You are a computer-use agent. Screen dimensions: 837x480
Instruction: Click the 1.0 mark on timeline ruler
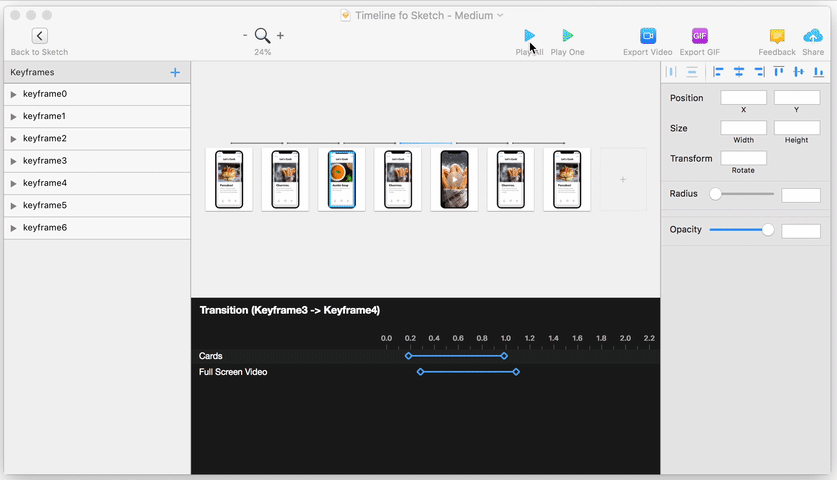pyautogui.click(x=506, y=339)
